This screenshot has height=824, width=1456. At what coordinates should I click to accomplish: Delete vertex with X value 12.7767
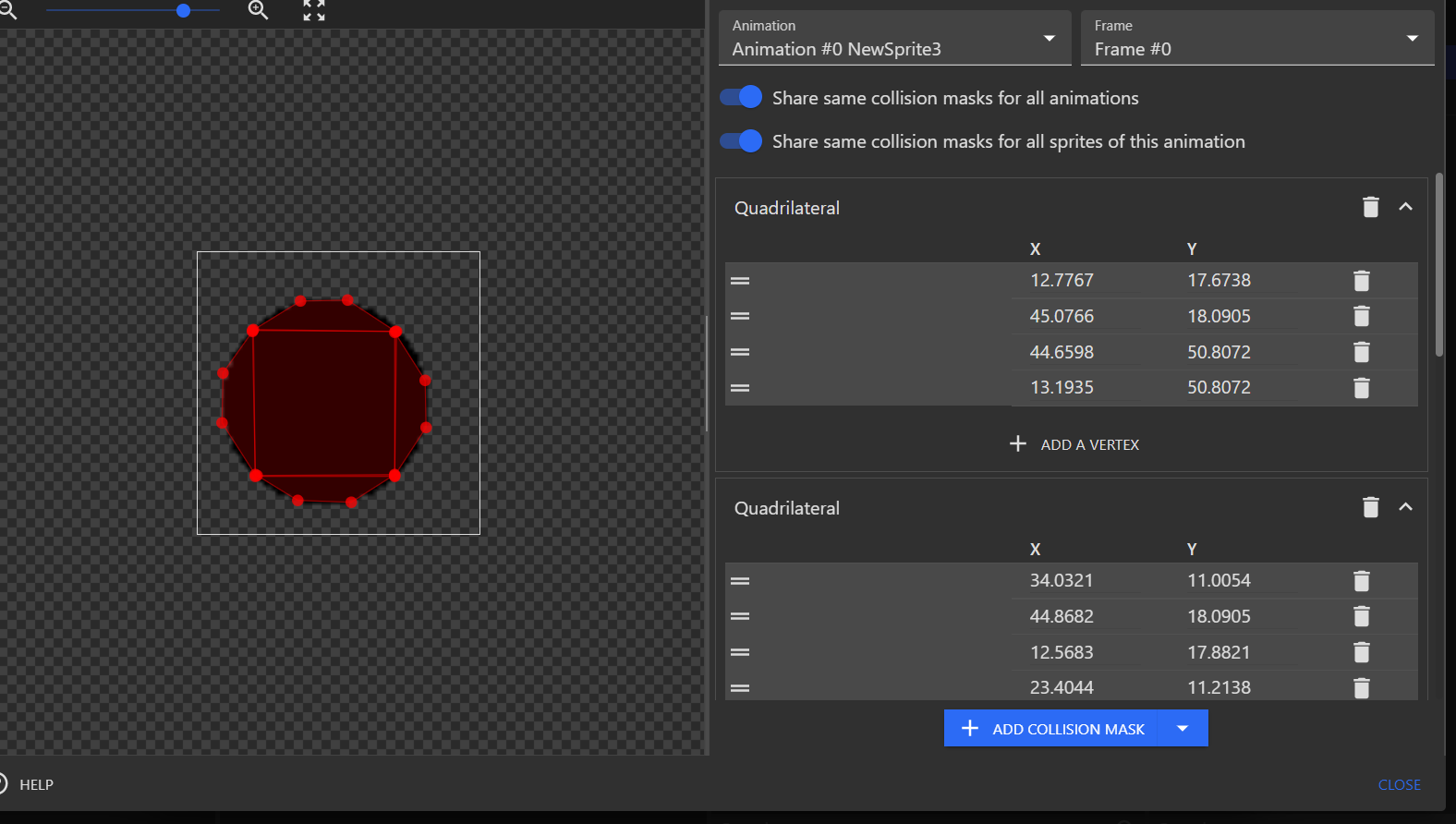click(x=1361, y=281)
